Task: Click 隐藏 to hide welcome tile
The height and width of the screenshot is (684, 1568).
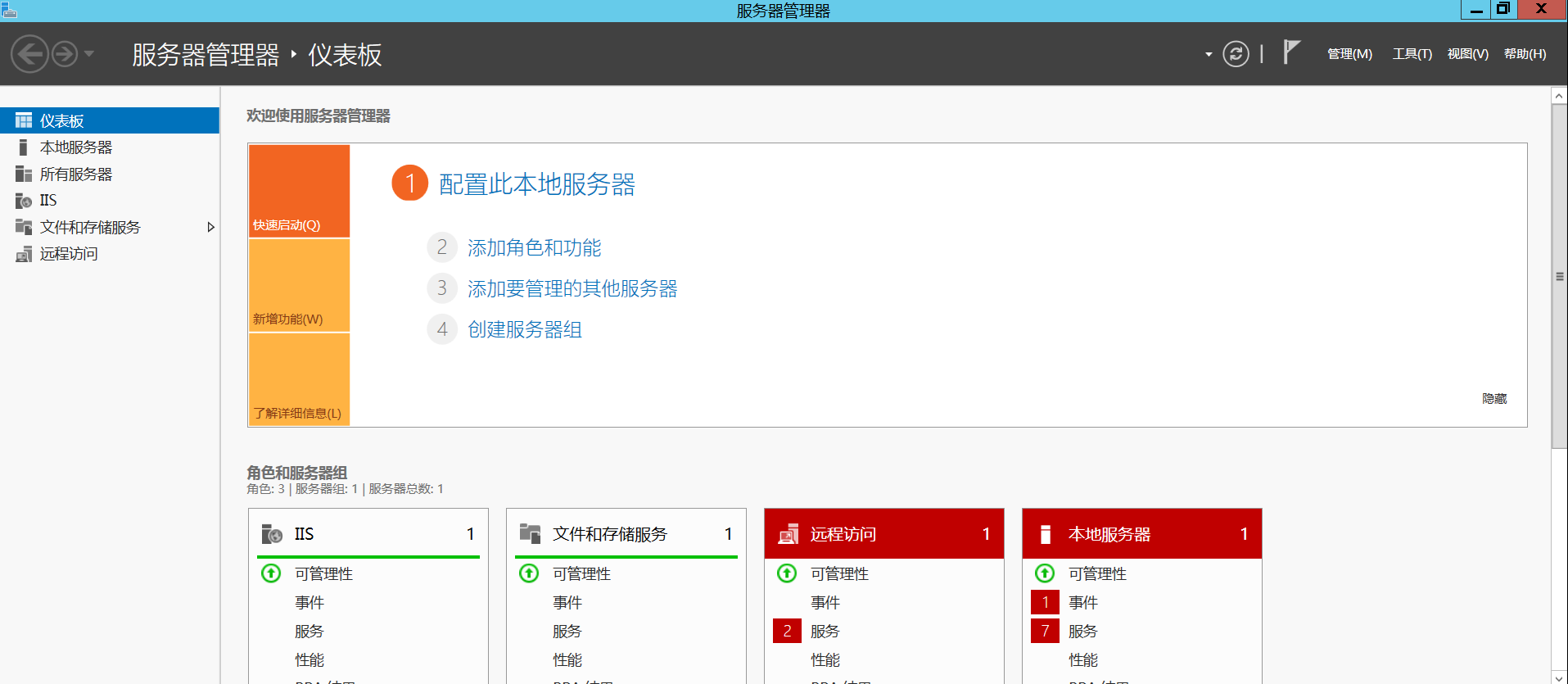Action: [1494, 398]
